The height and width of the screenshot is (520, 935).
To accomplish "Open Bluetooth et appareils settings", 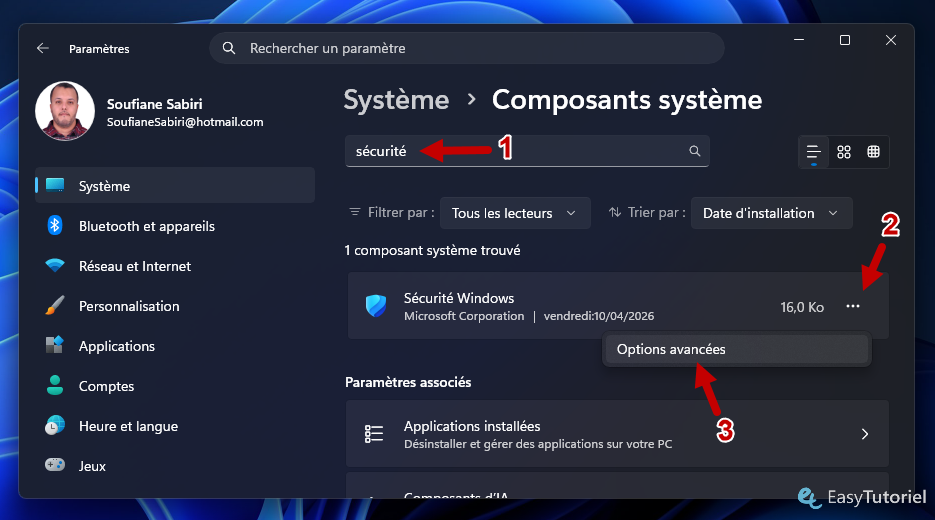I will click(x=175, y=226).
